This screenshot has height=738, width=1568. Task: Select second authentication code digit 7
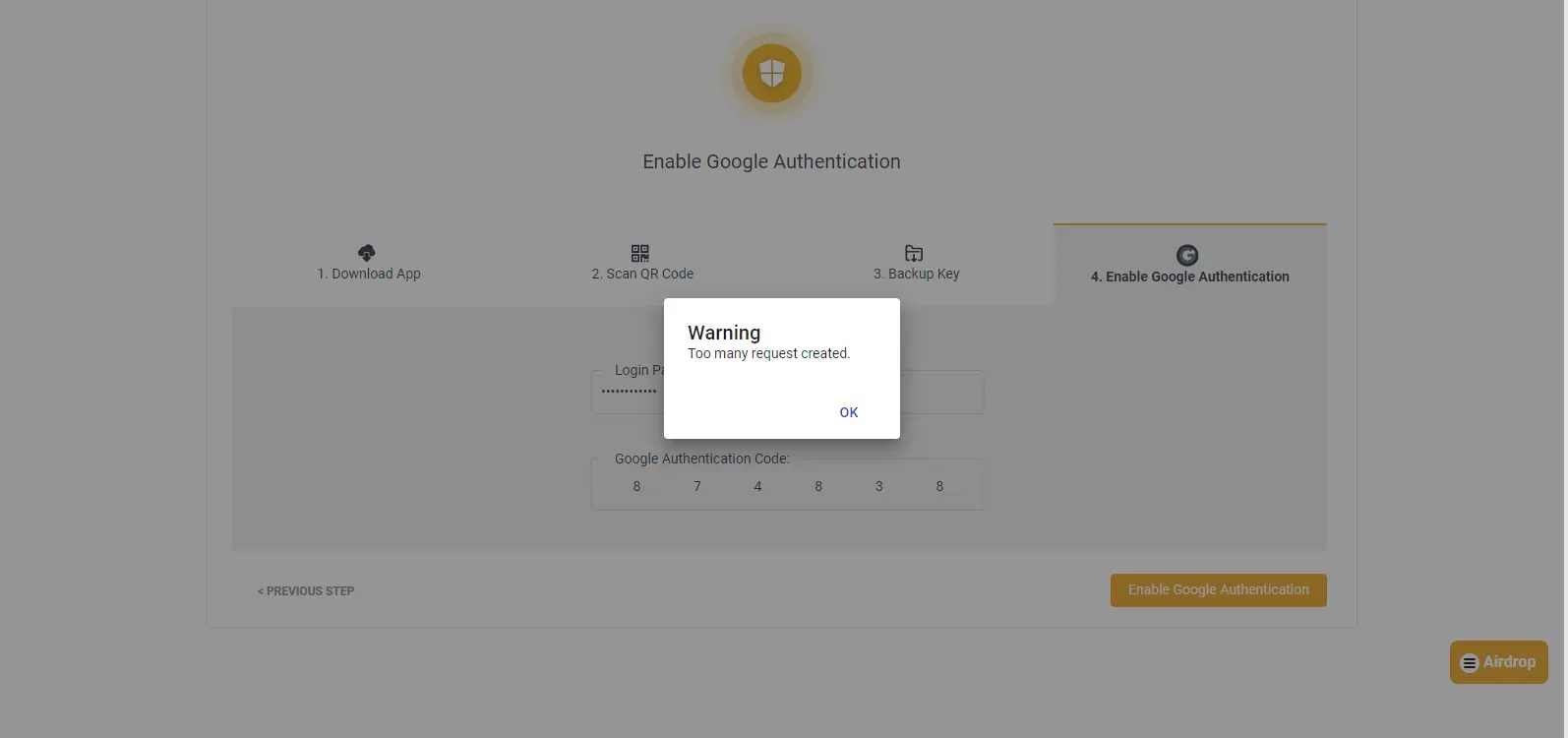pos(697,486)
